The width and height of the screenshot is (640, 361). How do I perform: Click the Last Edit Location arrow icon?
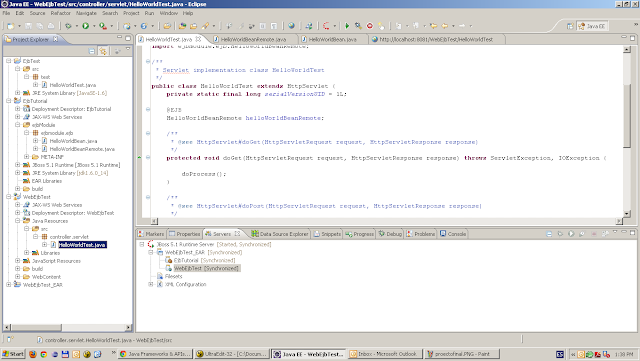coord(433,26)
